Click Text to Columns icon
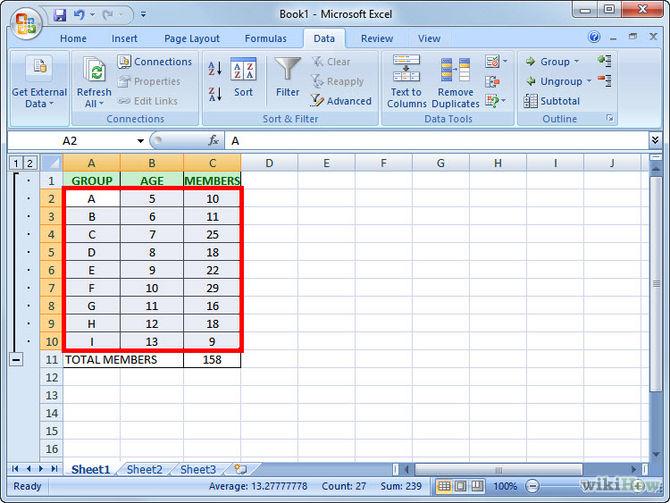 pos(406,68)
